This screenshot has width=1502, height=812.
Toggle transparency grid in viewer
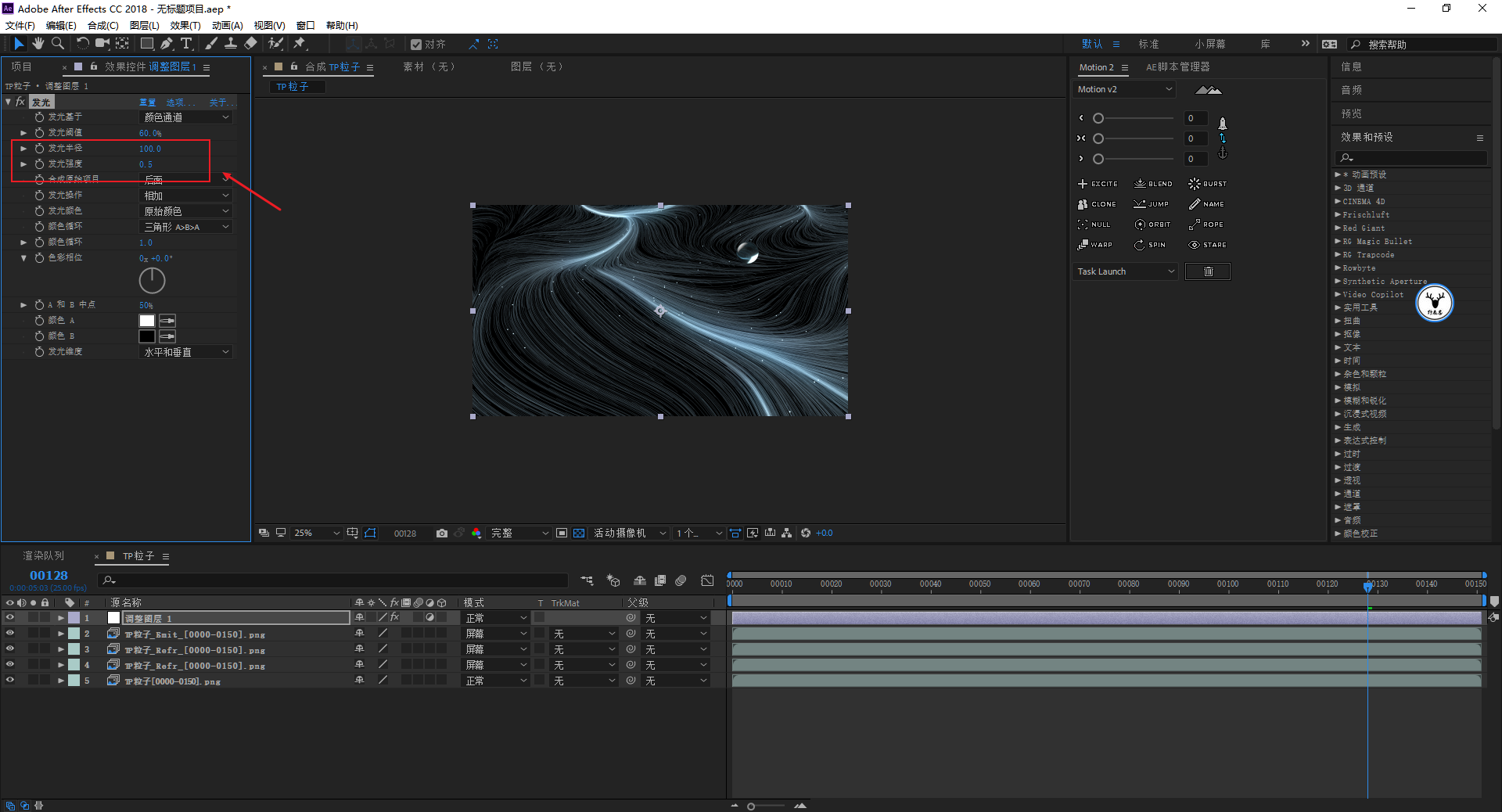pyautogui.click(x=579, y=534)
